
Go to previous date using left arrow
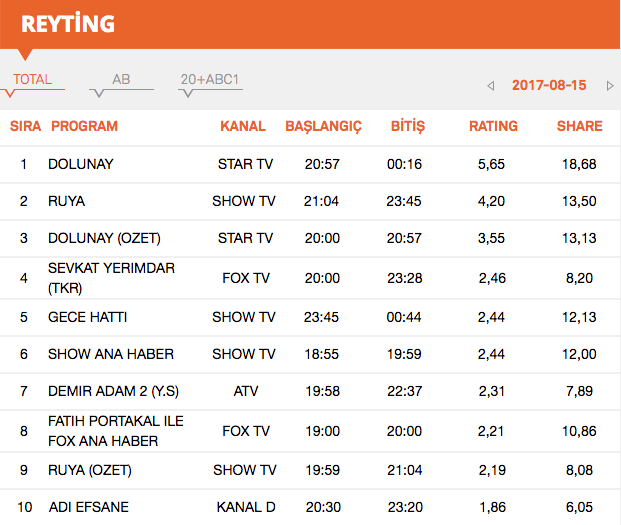coord(491,86)
